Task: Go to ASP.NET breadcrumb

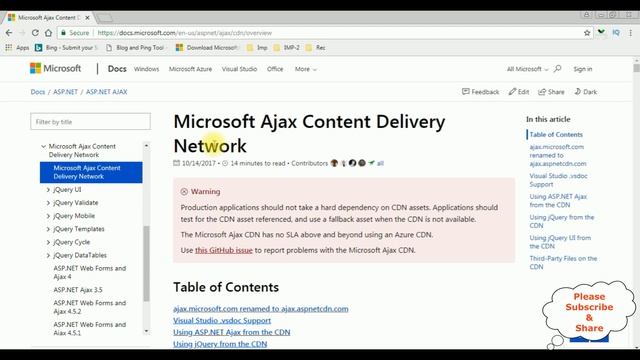Action: (65, 92)
